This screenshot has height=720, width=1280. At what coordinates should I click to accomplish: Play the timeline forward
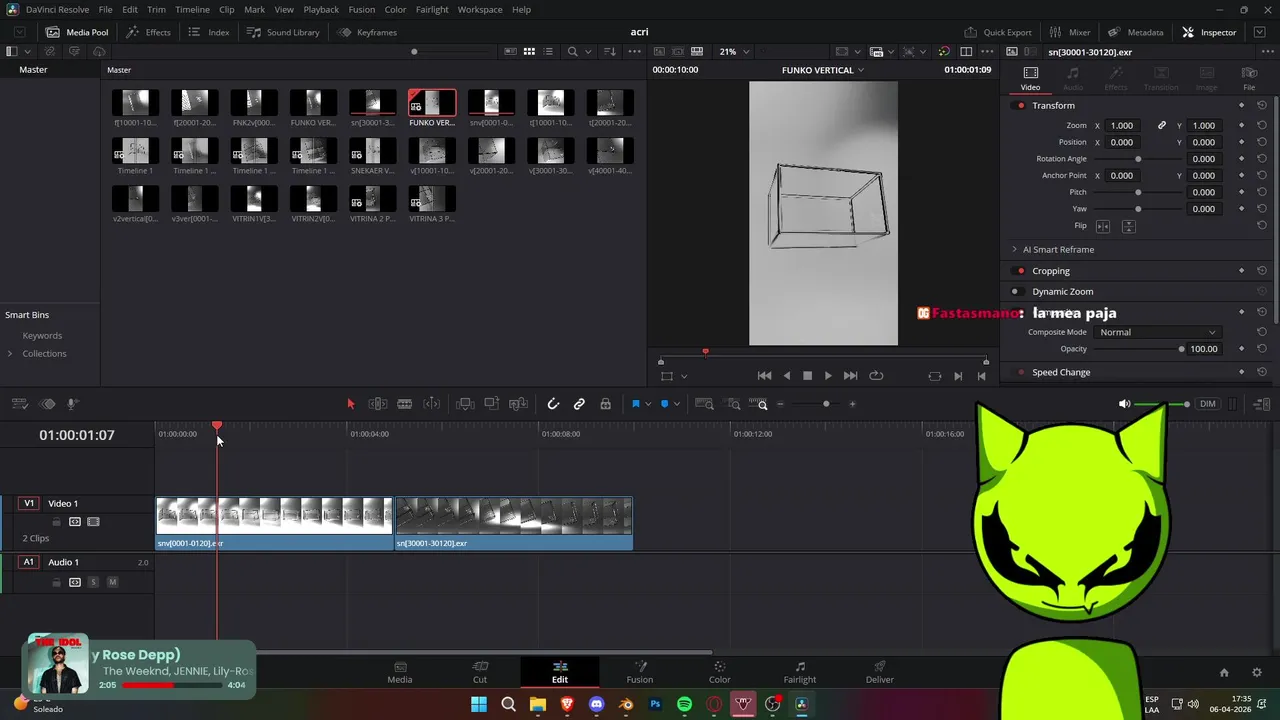click(828, 376)
